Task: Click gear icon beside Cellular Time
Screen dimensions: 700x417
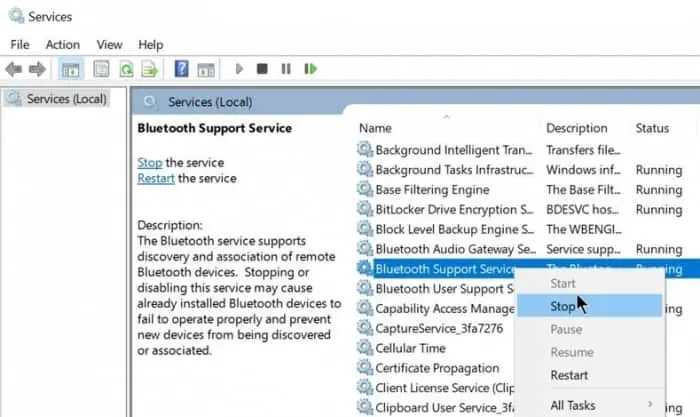Action: 365,347
